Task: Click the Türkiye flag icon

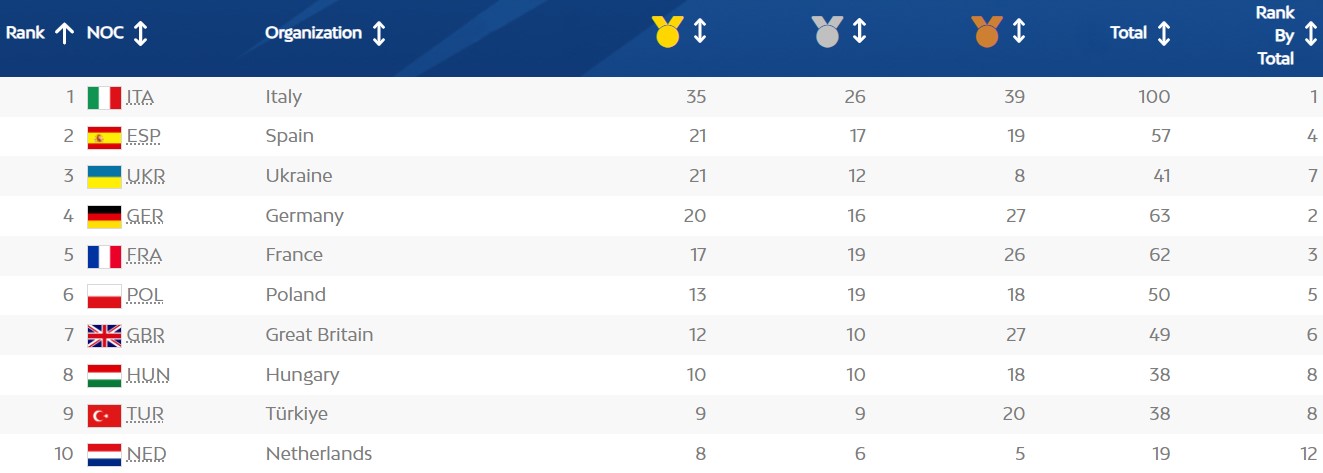Action: point(104,414)
